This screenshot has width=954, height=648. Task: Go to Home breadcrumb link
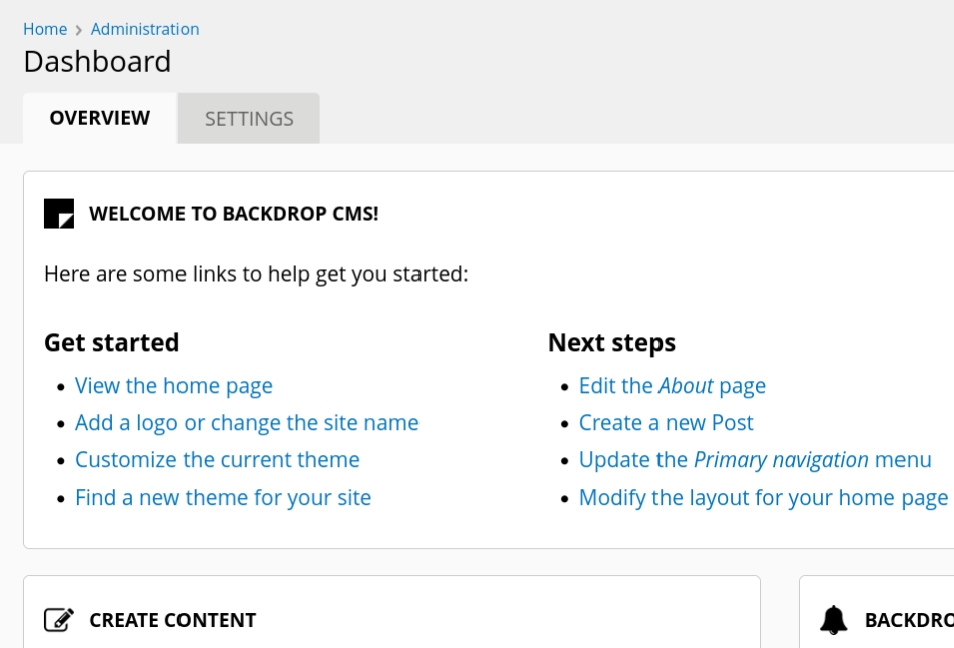(45, 29)
